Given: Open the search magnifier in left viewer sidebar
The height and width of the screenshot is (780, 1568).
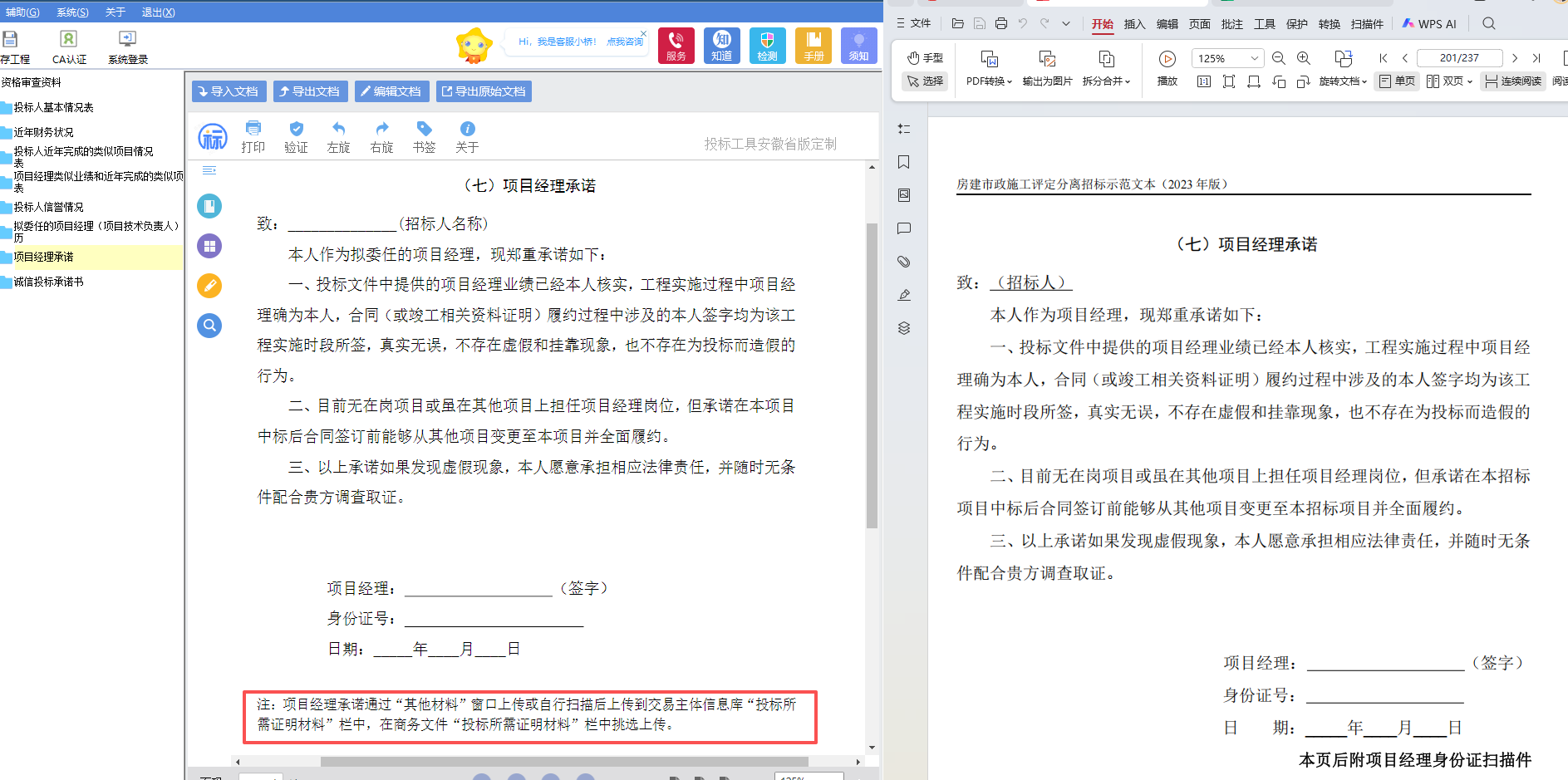Looking at the screenshot, I should point(209,326).
